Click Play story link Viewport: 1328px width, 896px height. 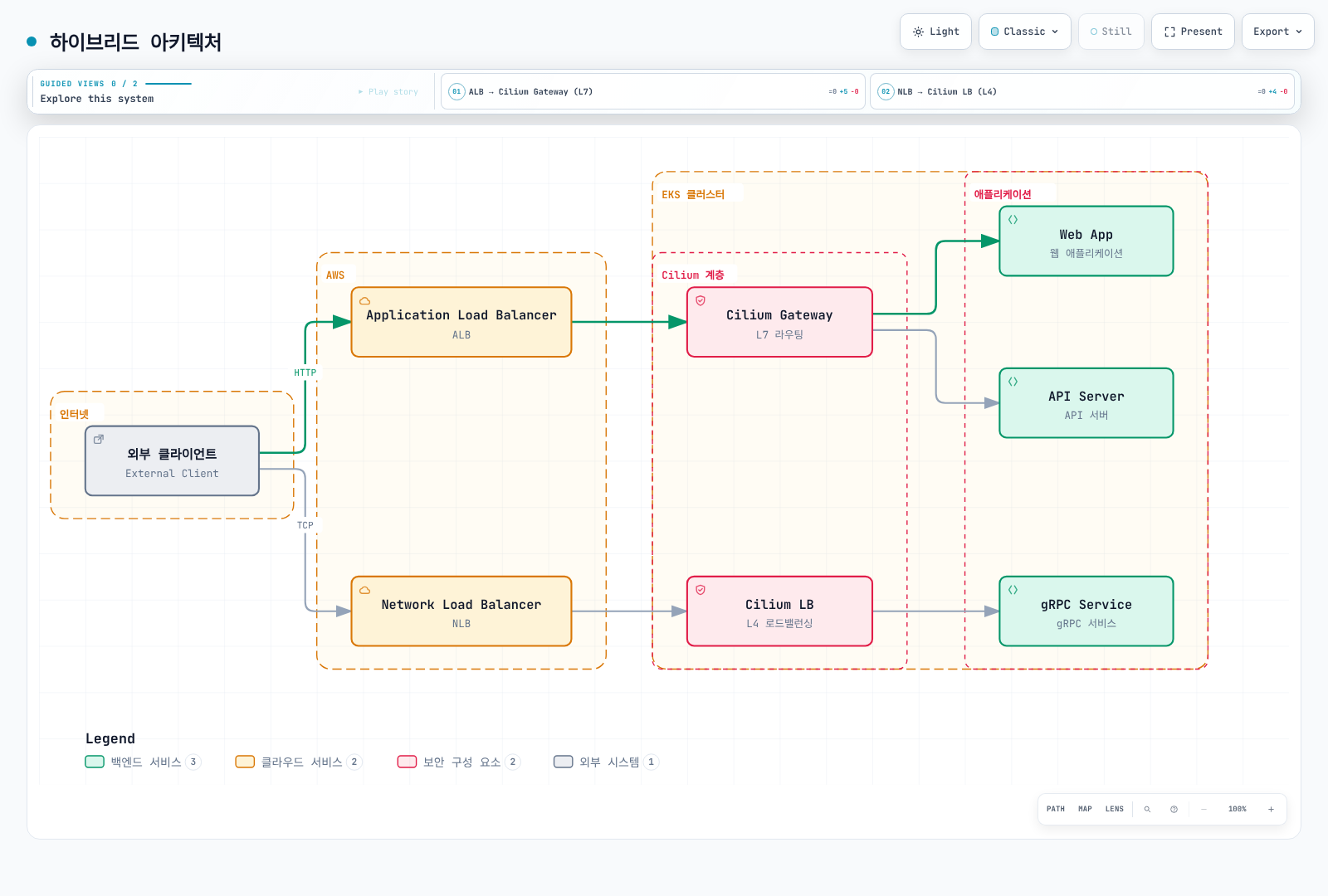pos(388,92)
